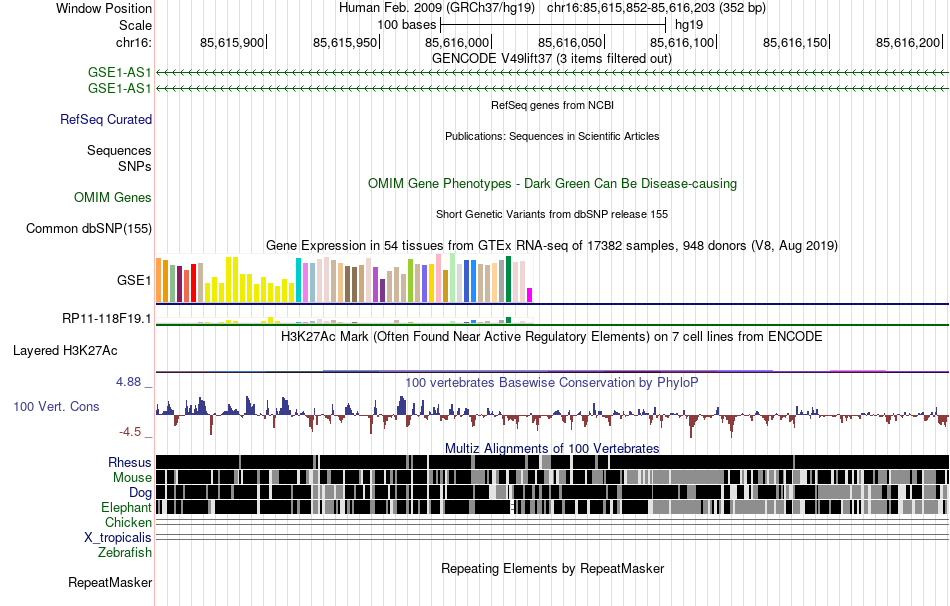Click the OMIM Genes track label

113,198
